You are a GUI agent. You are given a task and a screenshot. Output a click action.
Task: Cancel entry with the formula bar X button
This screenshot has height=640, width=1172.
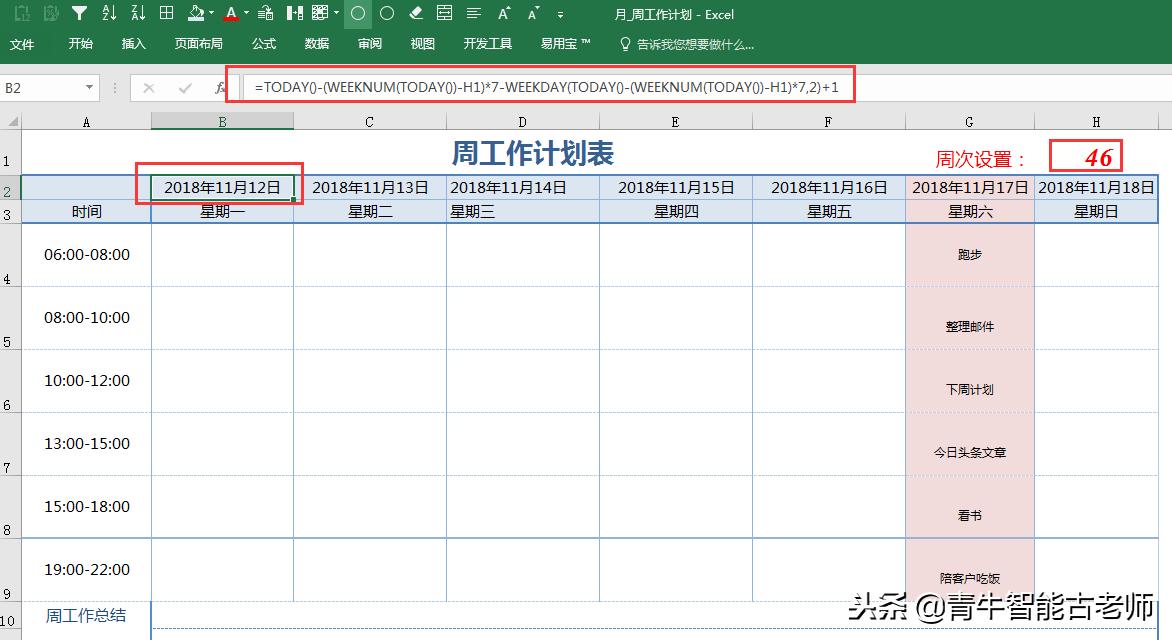point(149,87)
